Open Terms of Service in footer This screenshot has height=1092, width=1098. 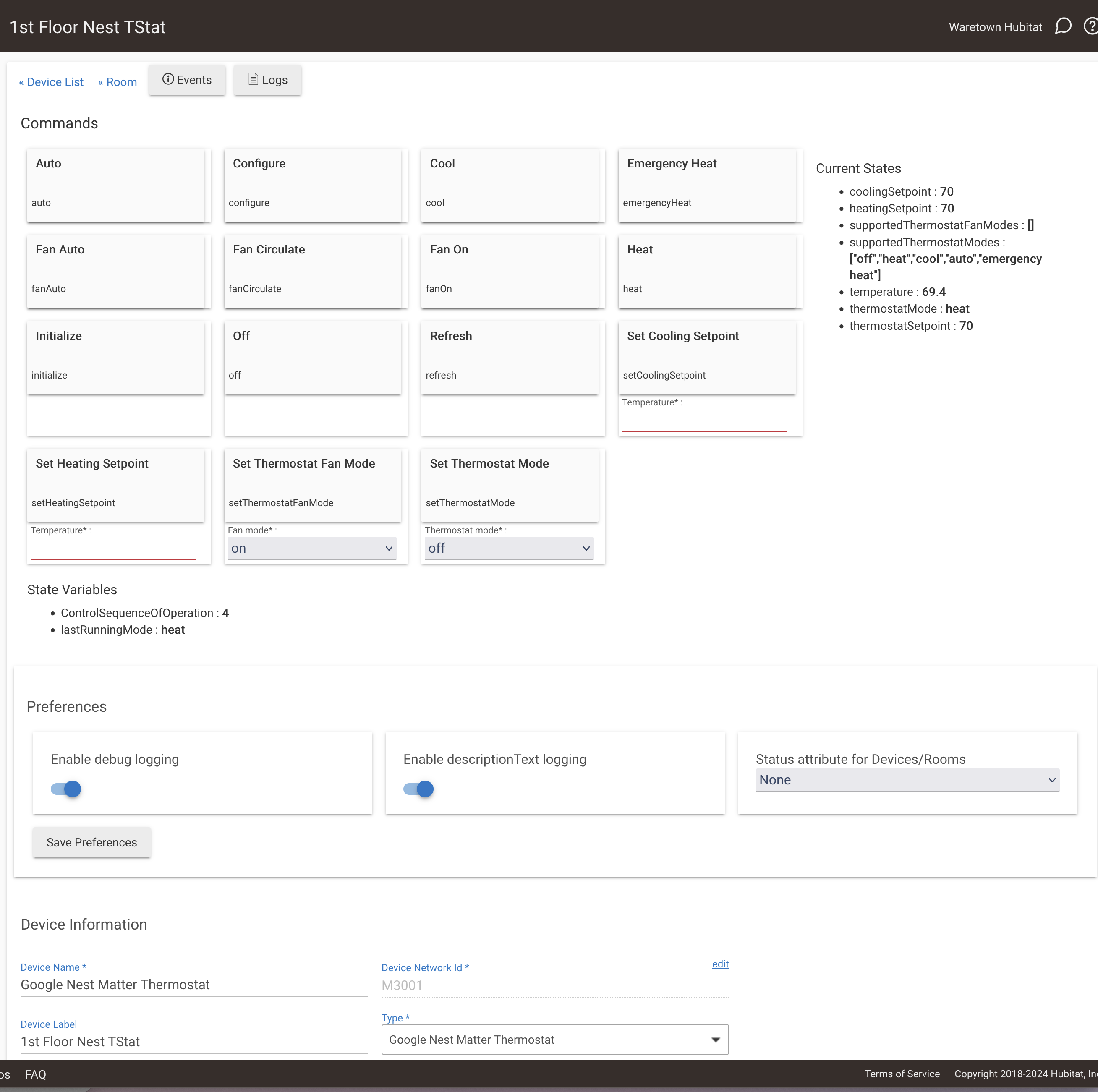click(902, 1074)
